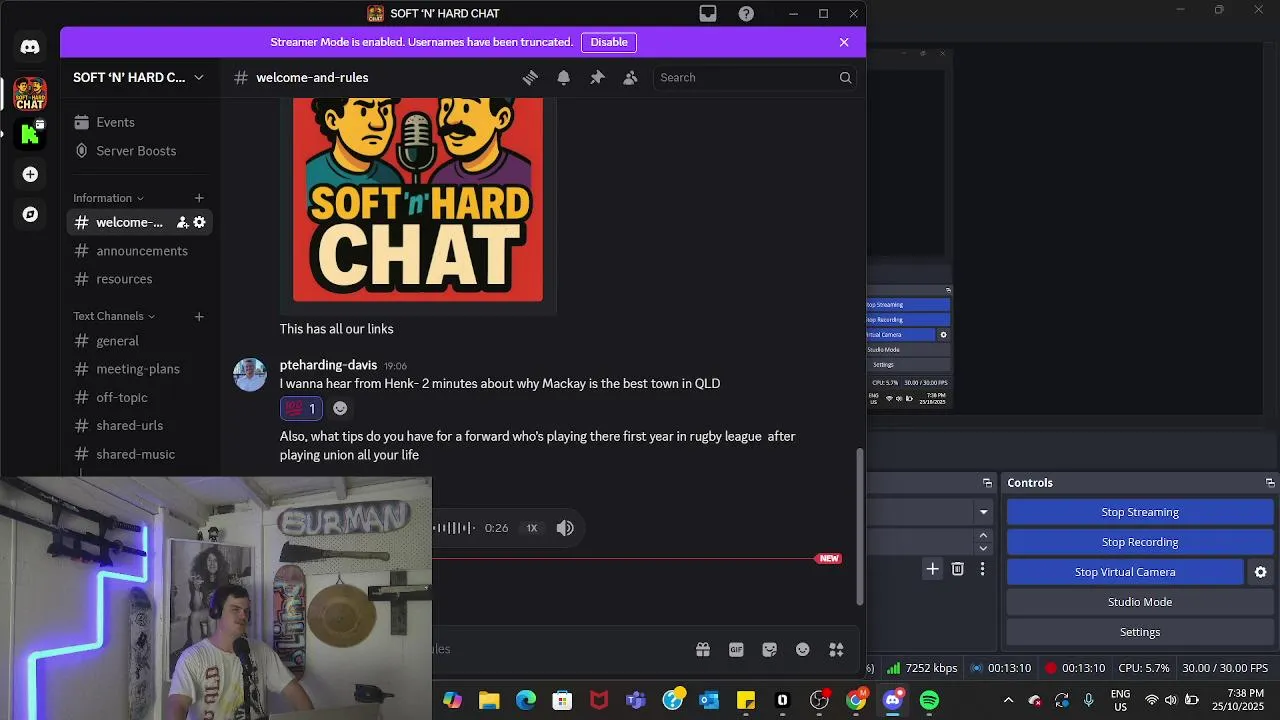
Task: Open virtual camera settings gear in OBS
Action: 1260,572
